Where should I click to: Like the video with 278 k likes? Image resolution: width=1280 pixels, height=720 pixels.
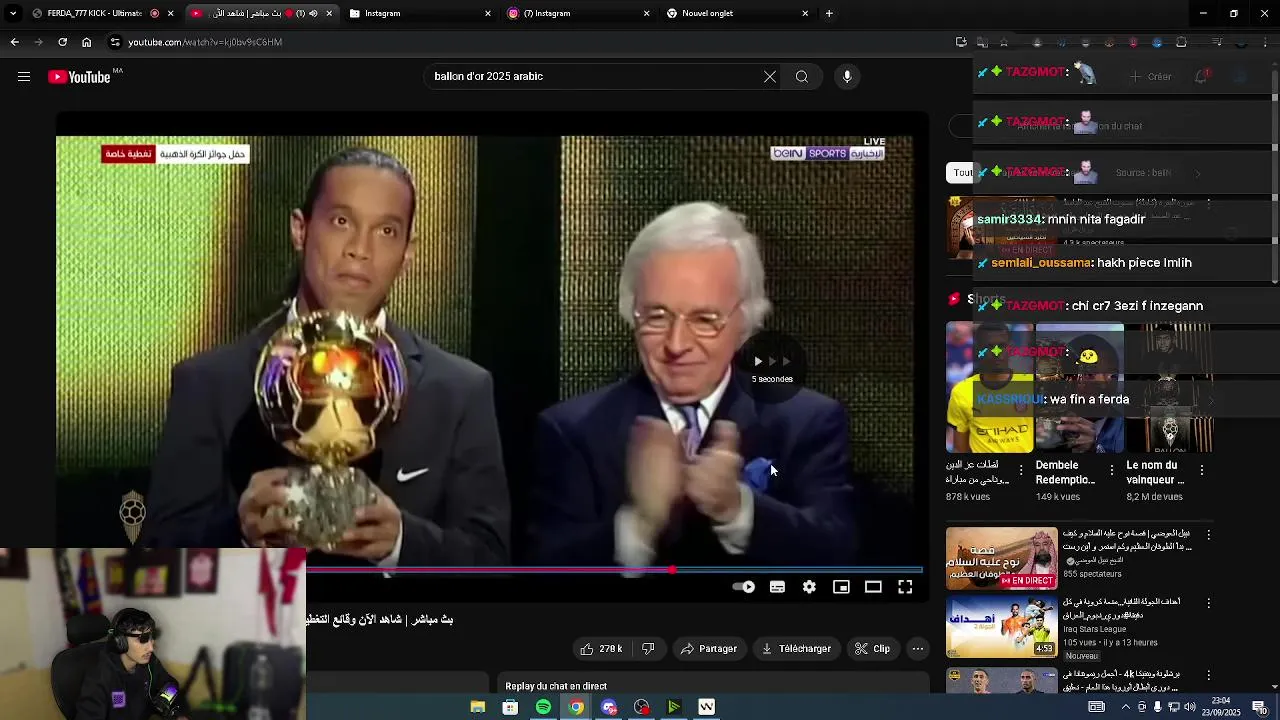click(x=600, y=649)
